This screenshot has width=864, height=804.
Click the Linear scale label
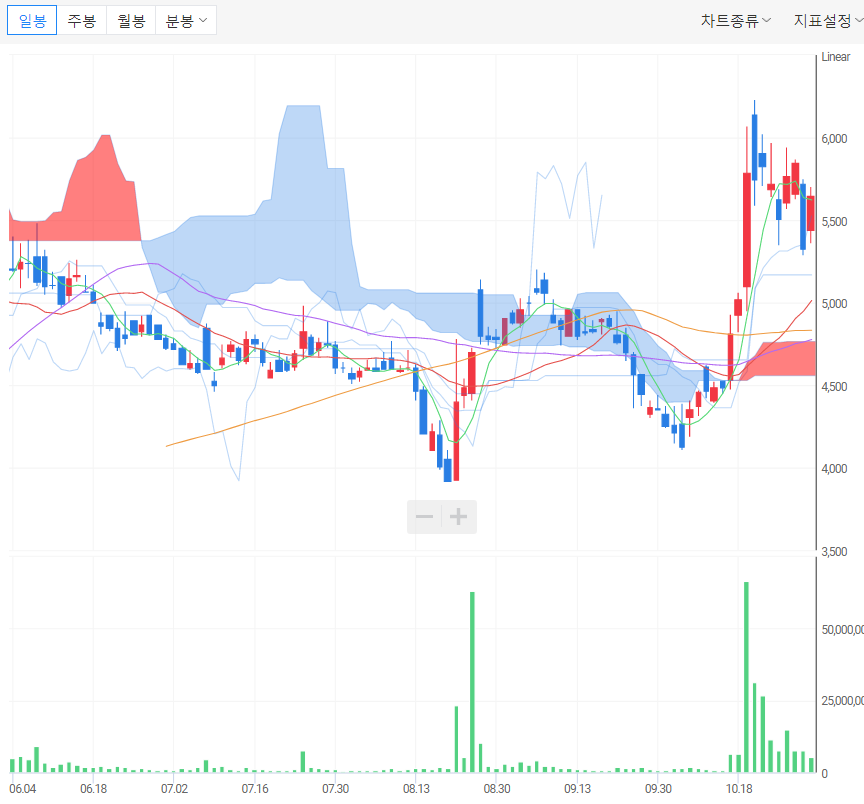click(835, 57)
